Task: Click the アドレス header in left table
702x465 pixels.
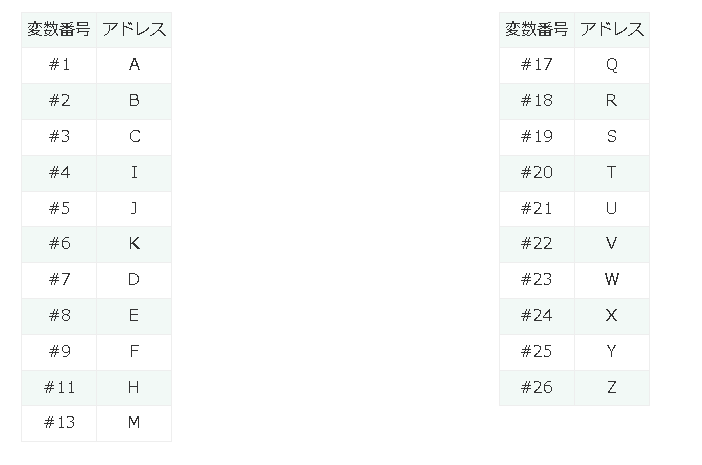Action: 134,29
